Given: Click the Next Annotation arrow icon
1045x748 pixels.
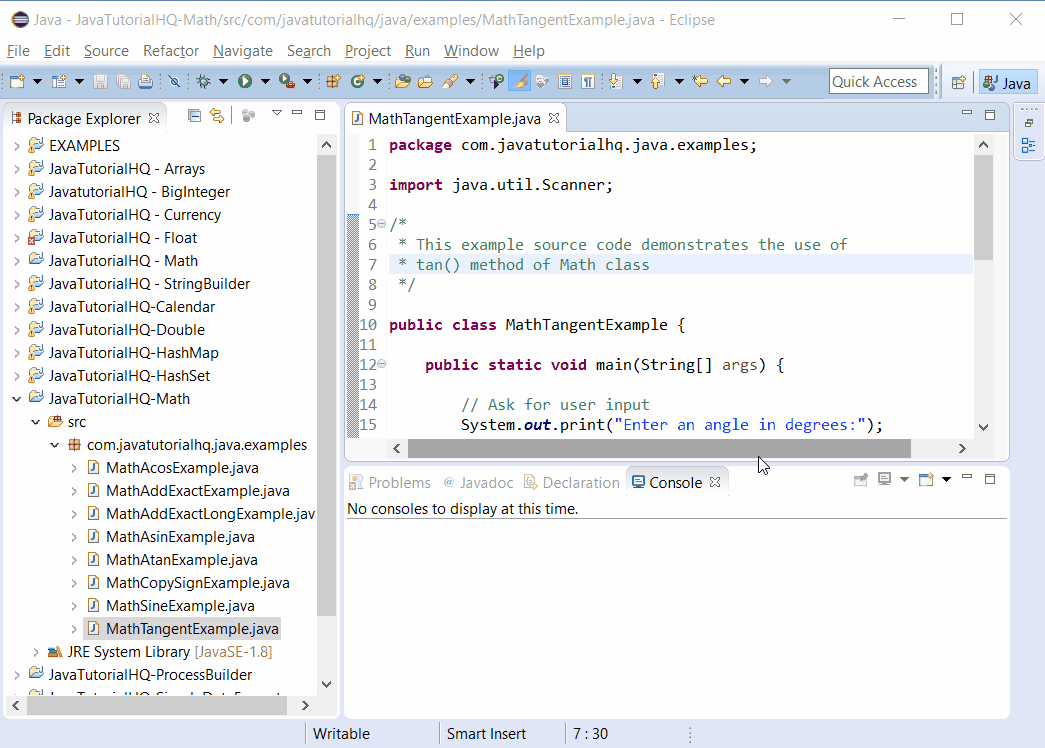Looking at the screenshot, I should click(x=615, y=81).
